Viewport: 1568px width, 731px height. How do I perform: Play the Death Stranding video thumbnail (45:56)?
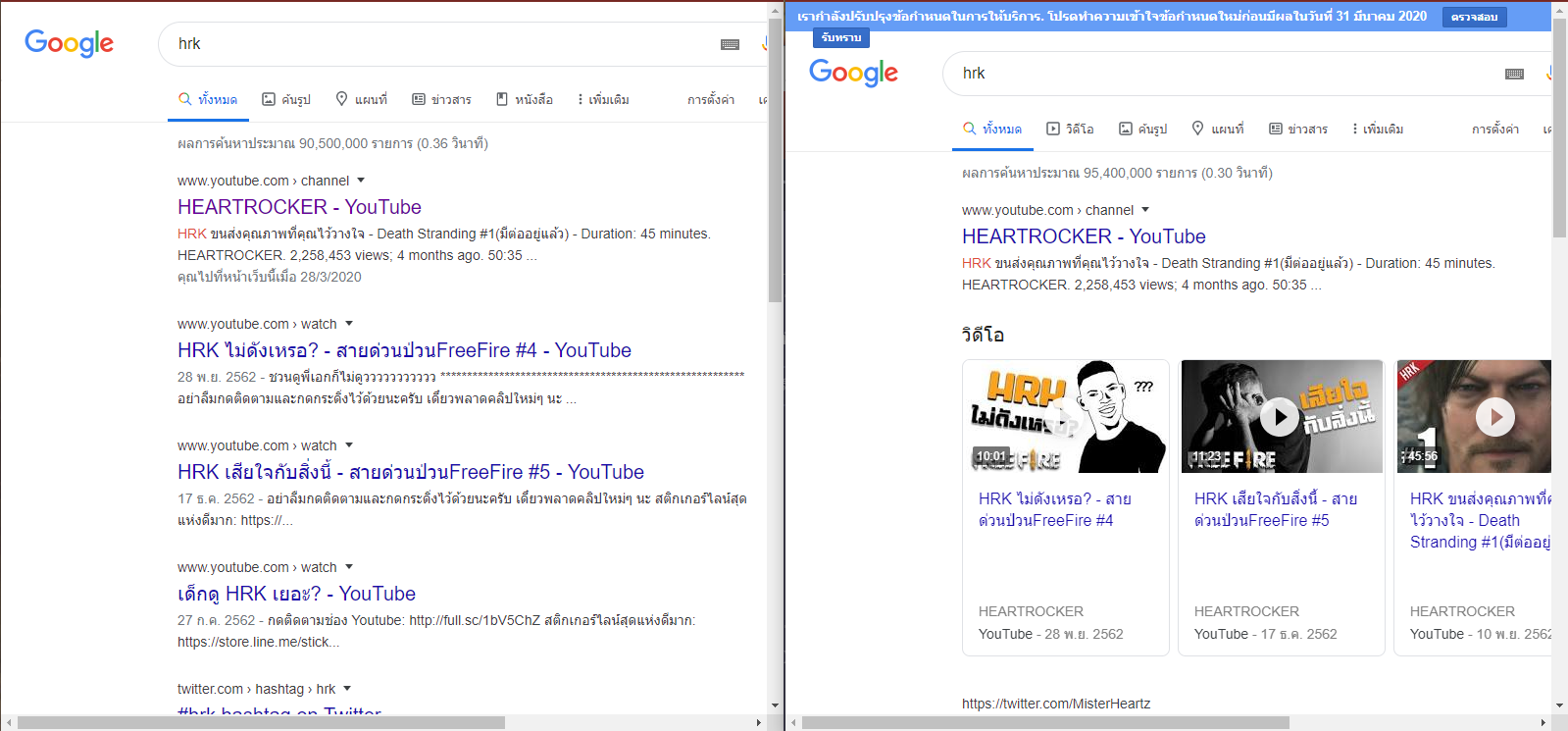(1474, 416)
